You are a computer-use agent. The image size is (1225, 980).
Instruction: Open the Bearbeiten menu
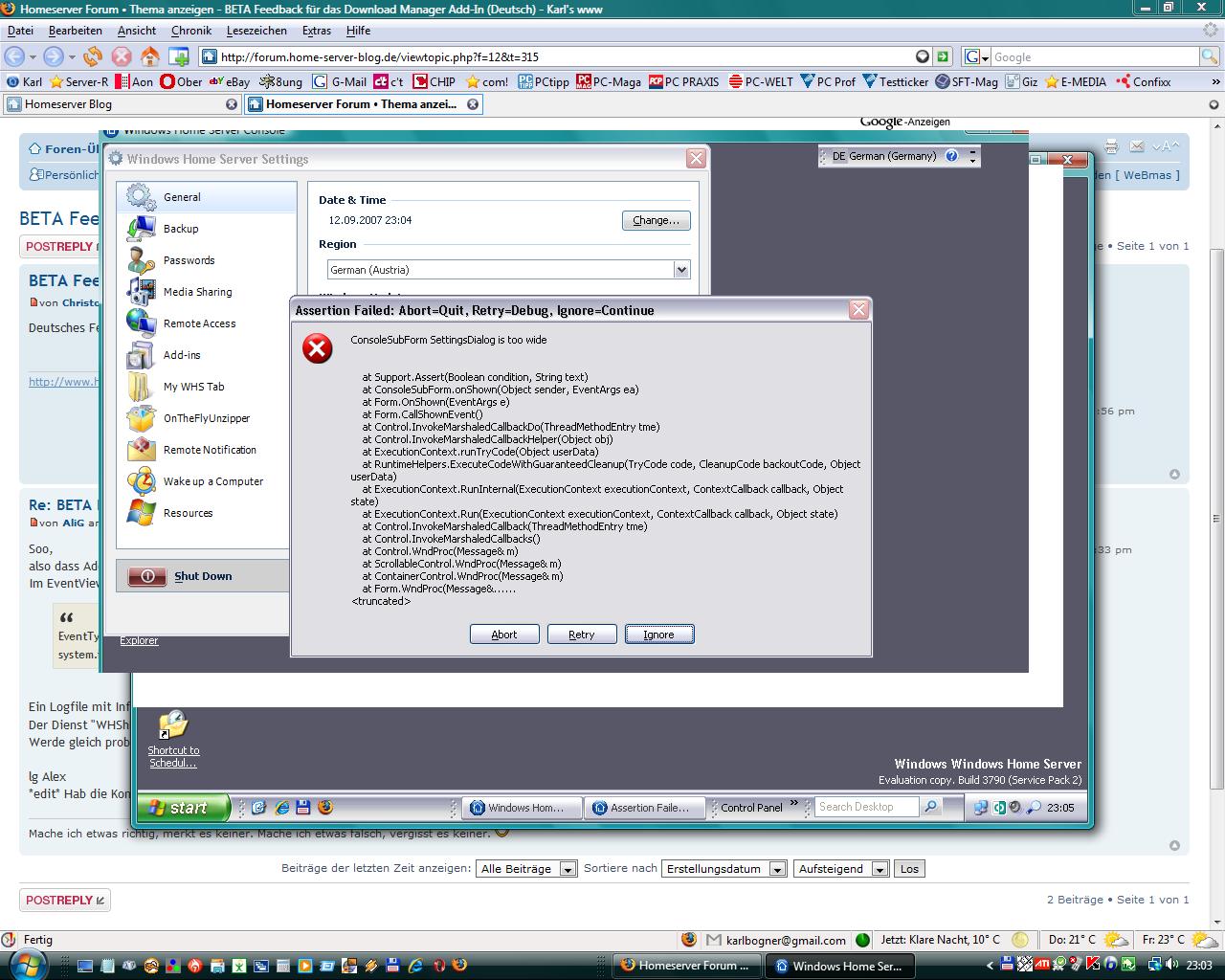click(76, 31)
